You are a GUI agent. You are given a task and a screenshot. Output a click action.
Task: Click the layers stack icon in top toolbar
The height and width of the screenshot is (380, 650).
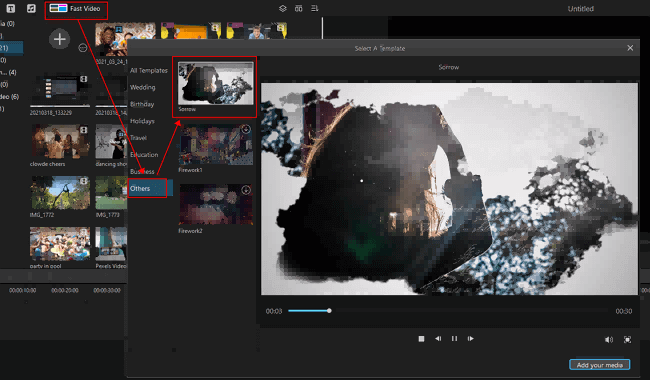click(283, 8)
